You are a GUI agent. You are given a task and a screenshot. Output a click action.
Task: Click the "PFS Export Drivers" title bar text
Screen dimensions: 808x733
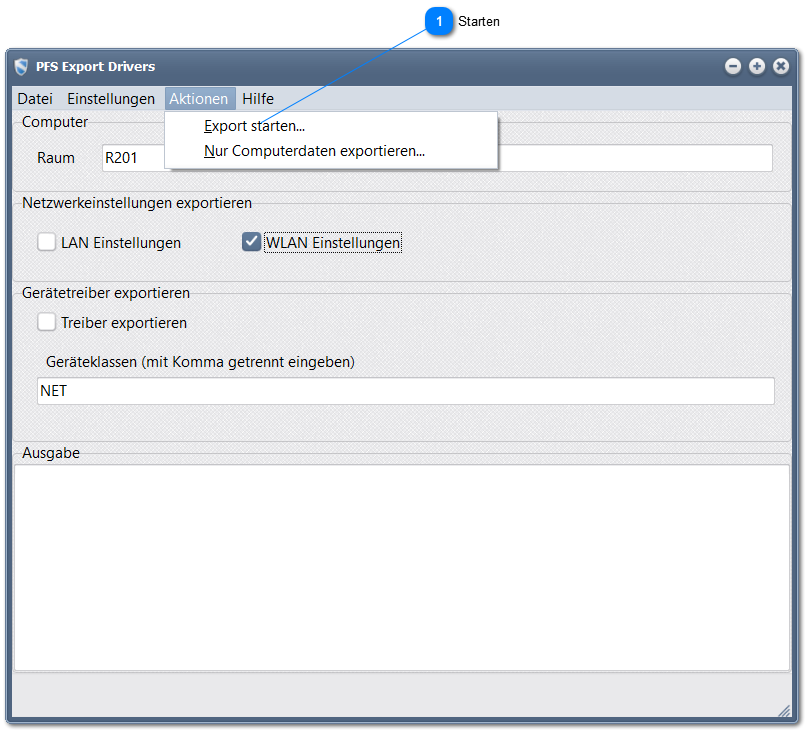96,67
